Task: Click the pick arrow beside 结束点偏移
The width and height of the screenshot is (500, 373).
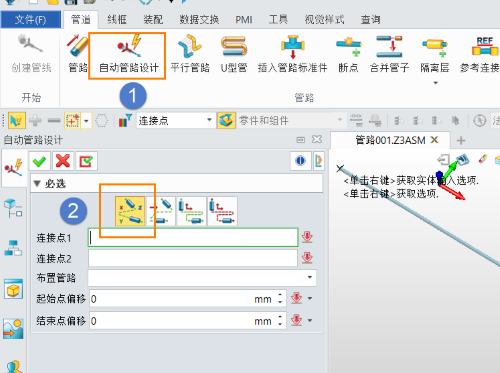Action: (x=296, y=320)
